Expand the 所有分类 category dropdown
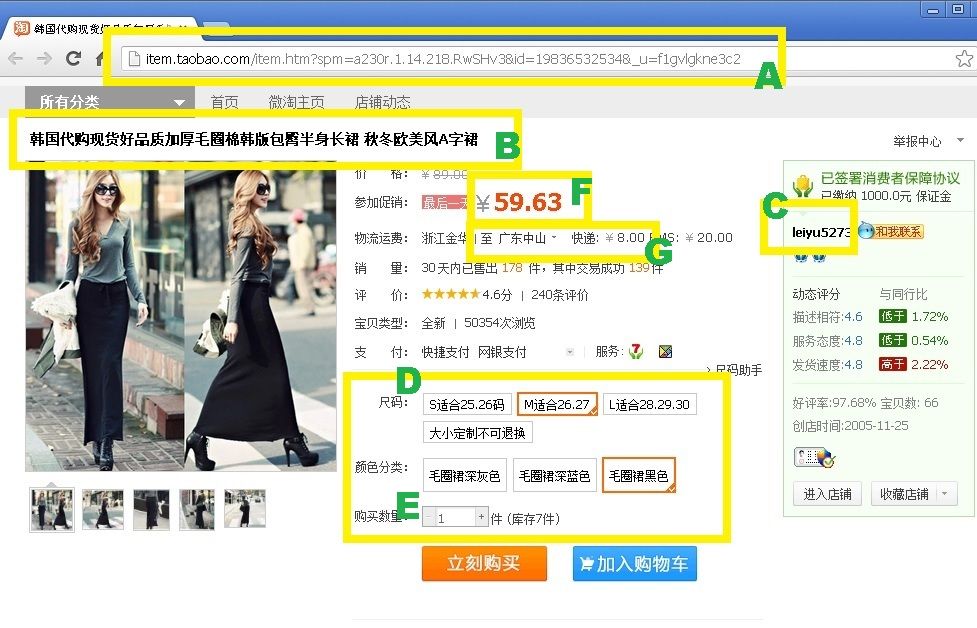Viewport: 977px width, 628px height. tap(110, 102)
